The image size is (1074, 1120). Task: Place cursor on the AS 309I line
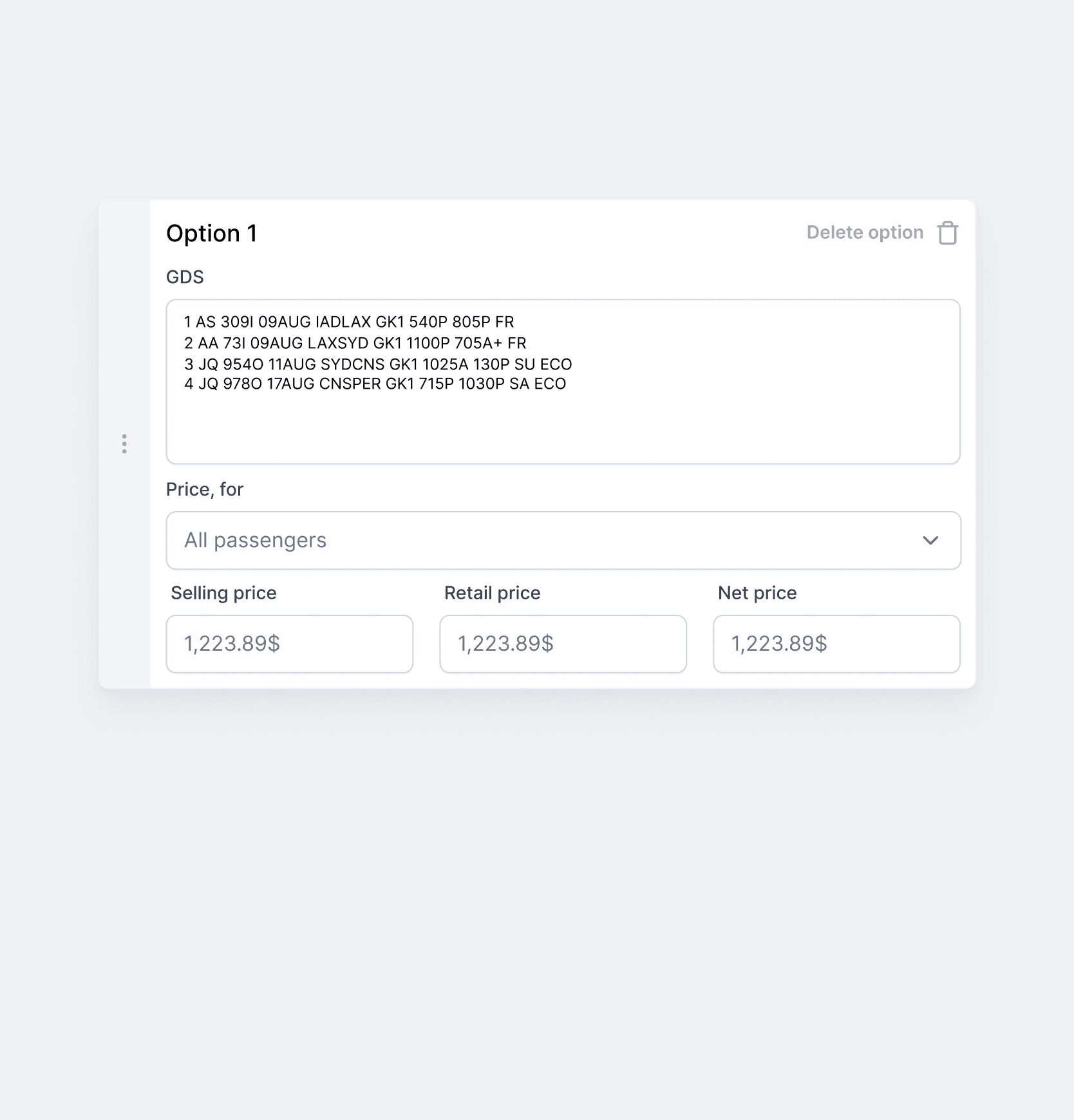pyautogui.click(x=349, y=322)
